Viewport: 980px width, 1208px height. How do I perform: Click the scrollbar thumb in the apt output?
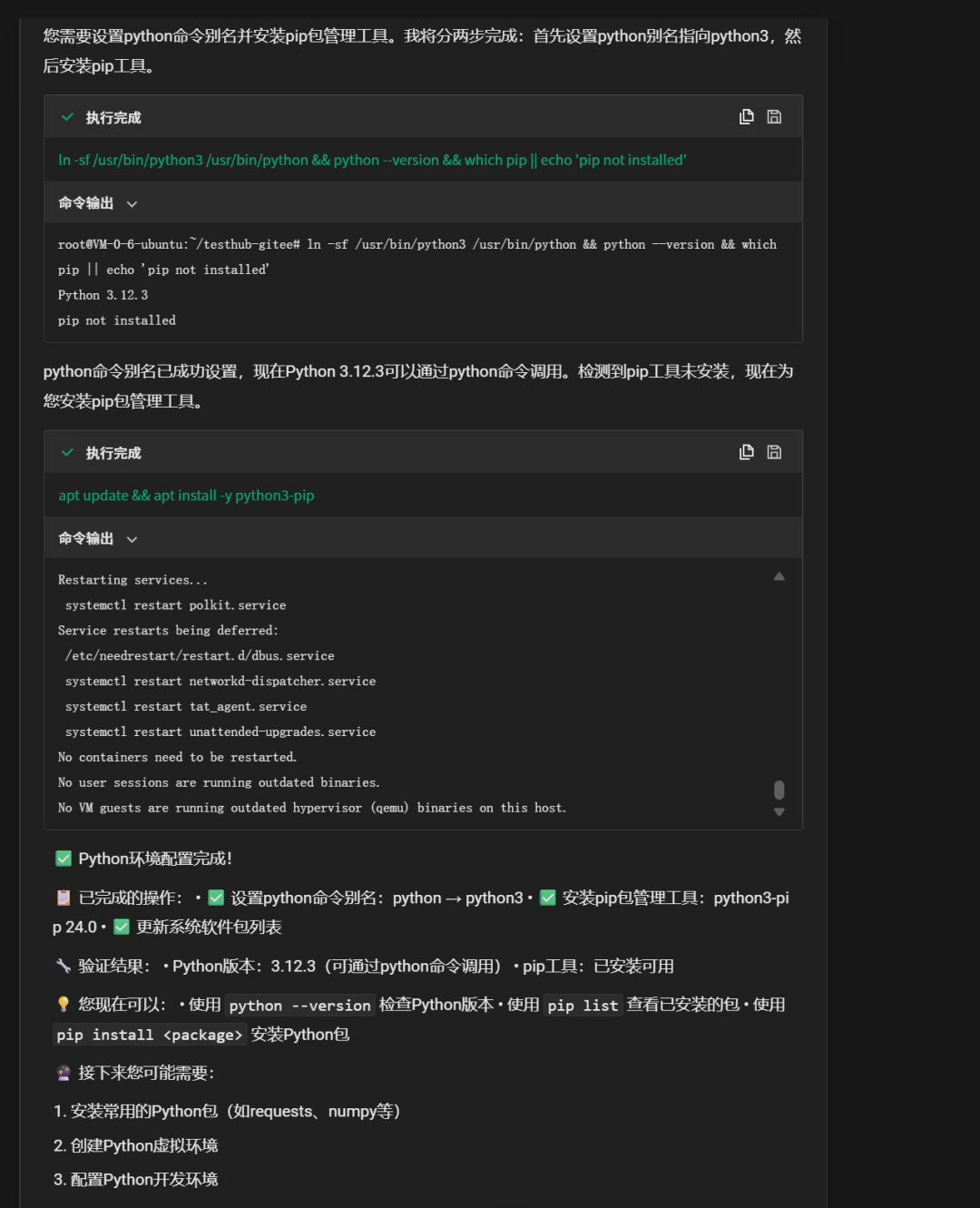(x=779, y=790)
